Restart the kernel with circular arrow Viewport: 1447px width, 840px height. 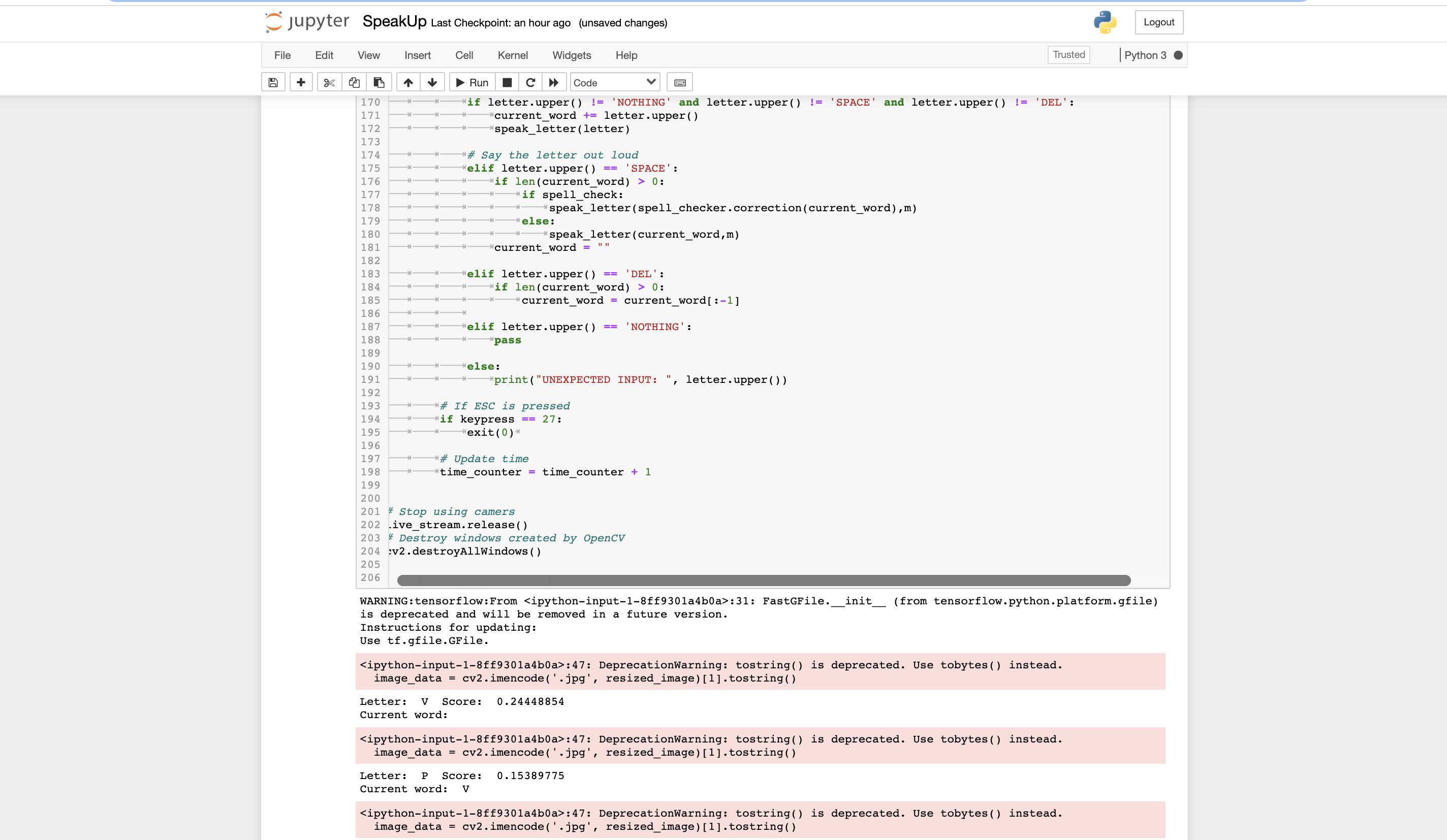click(530, 83)
